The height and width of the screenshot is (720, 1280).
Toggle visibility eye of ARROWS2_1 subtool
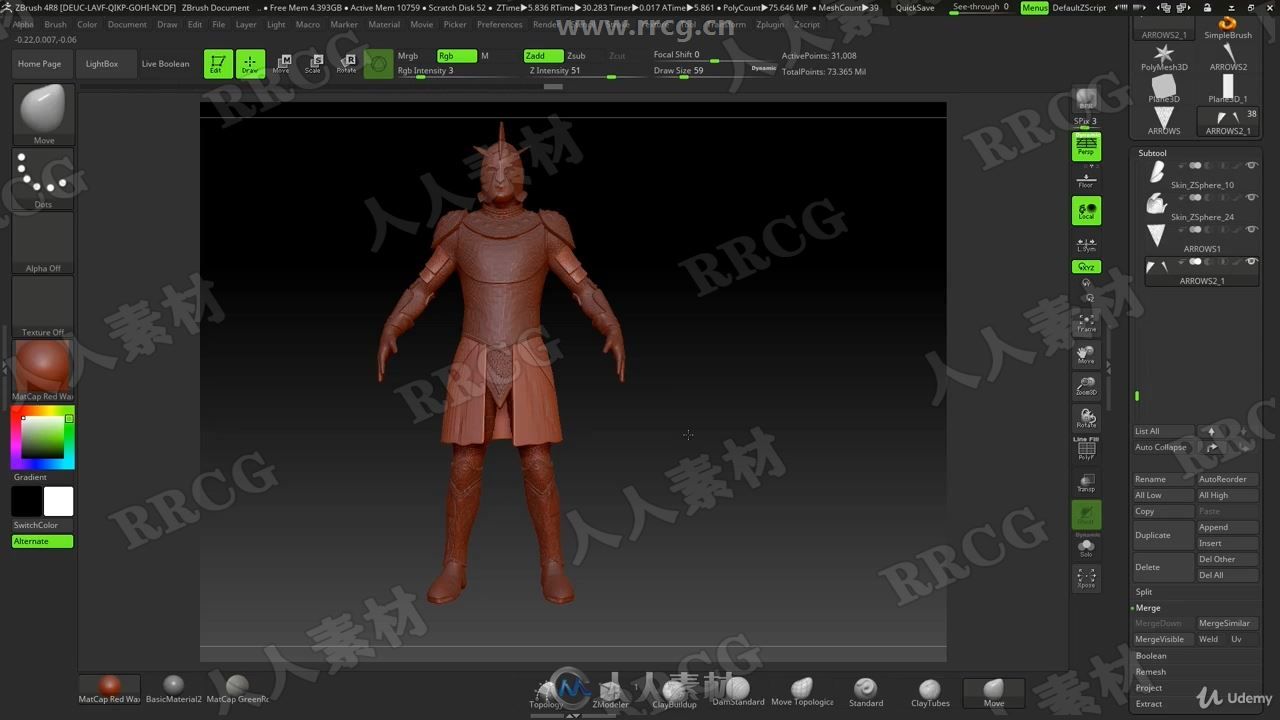point(1251,261)
